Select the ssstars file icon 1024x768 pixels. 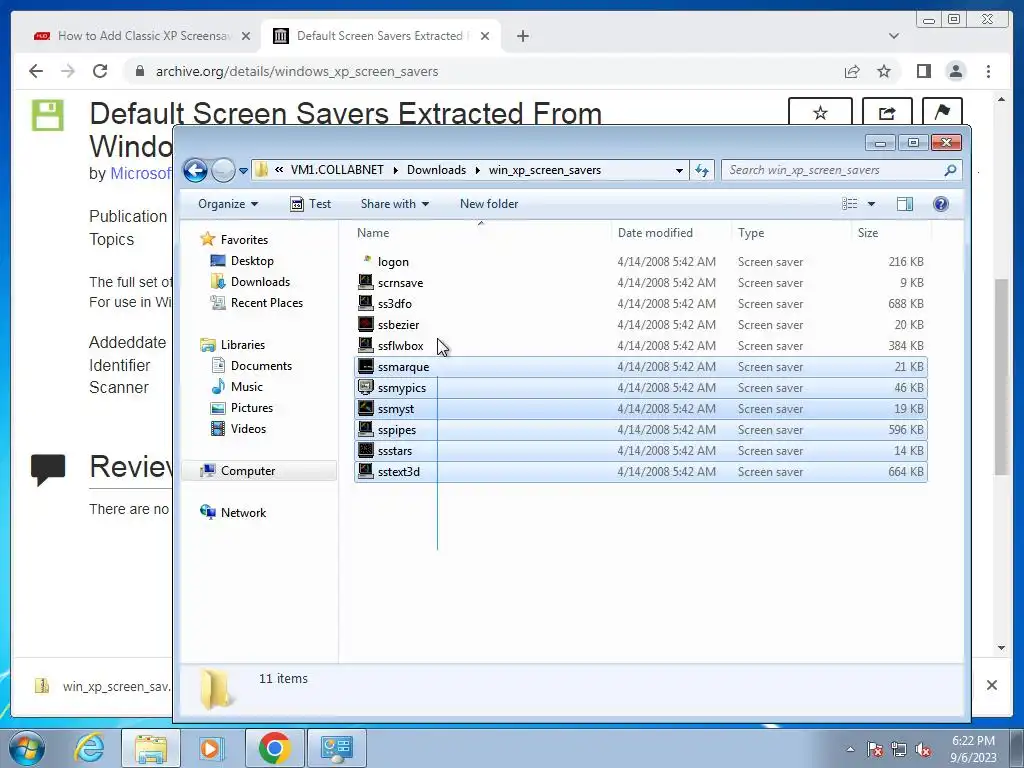366,451
